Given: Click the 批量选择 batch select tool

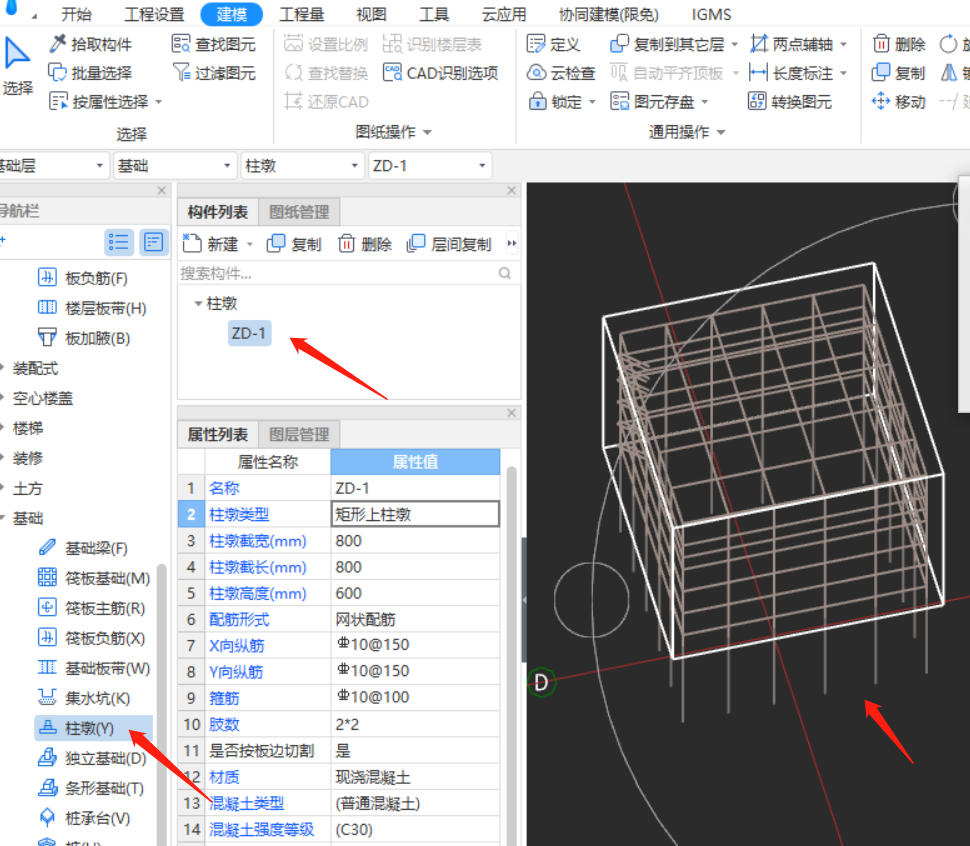Looking at the screenshot, I should click(x=90, y=73).
